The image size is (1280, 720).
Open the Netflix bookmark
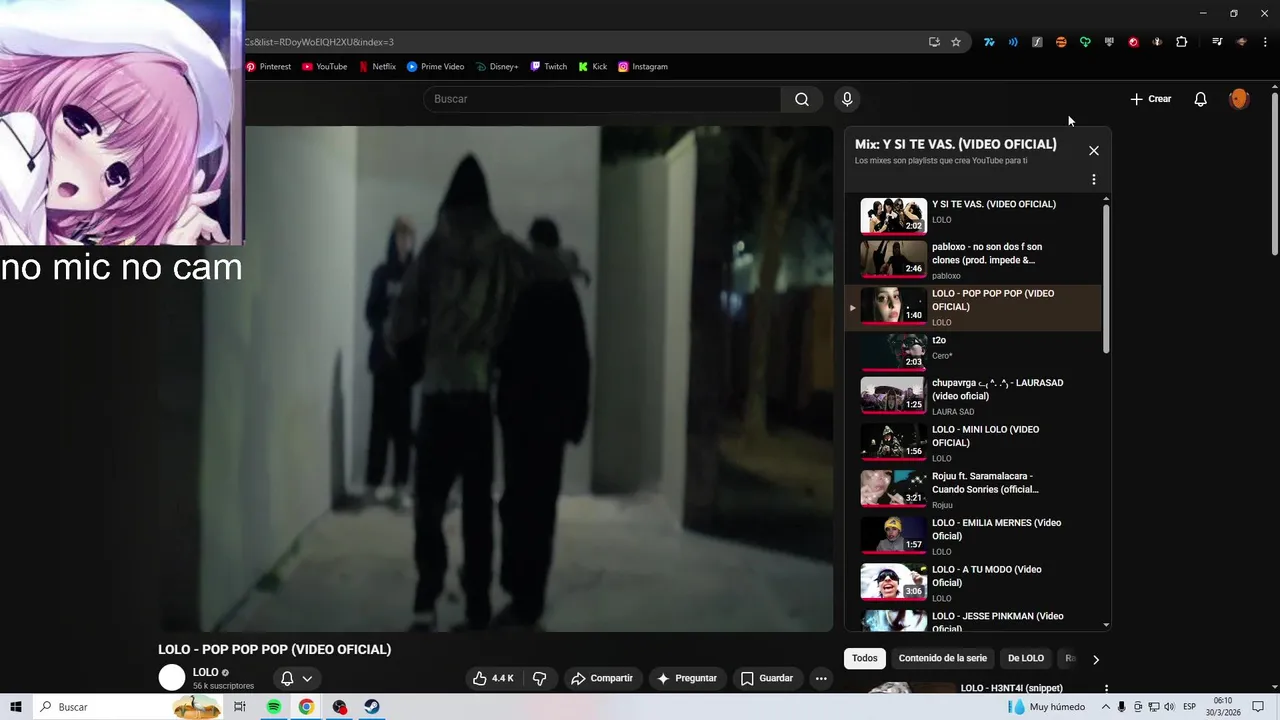[377, 67]
